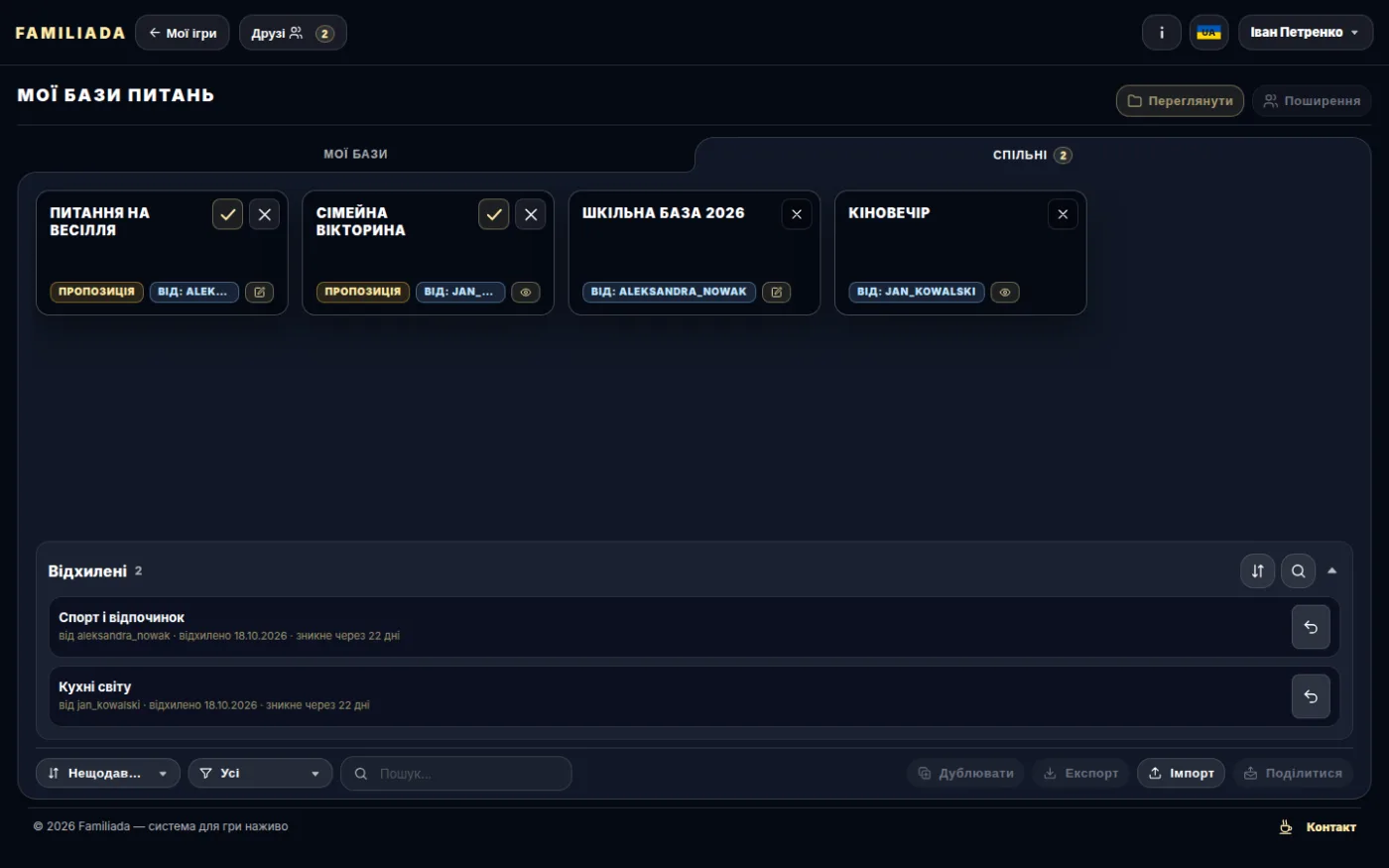Image resolution: width=1389 pixels, height=868 pixels.
Task: Open the Друзі friends list
Action: pyautogui.click(x=293, y=33)
